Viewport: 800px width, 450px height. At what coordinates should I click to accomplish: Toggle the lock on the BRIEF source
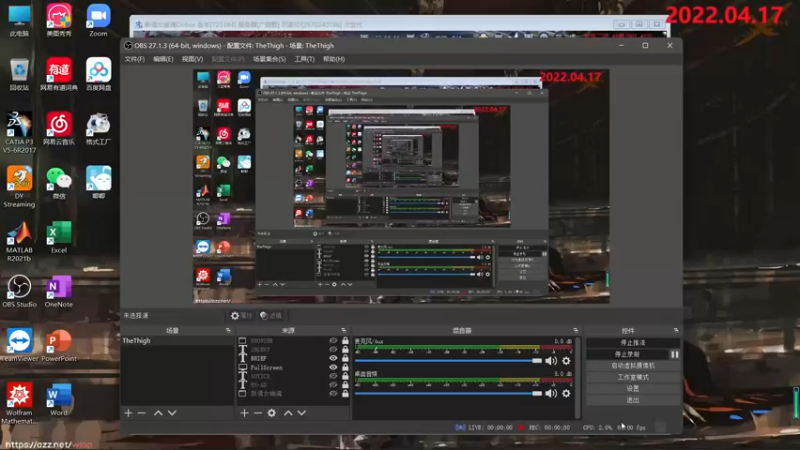345,358
